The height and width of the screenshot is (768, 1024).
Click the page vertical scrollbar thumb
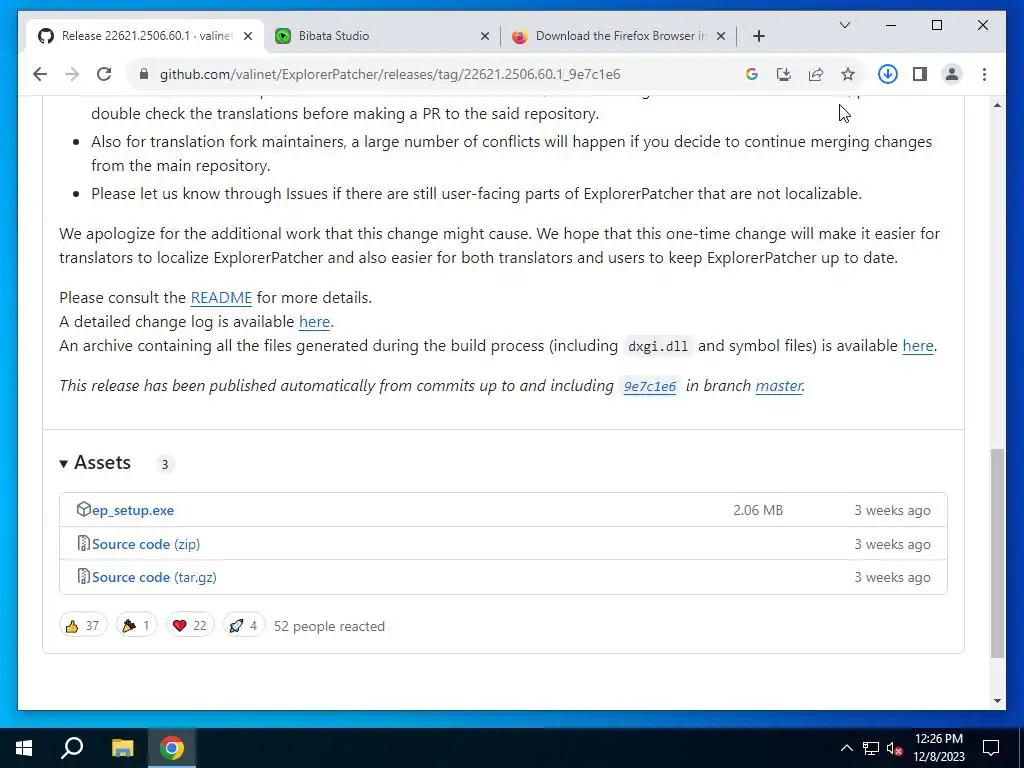click(997, 552)
